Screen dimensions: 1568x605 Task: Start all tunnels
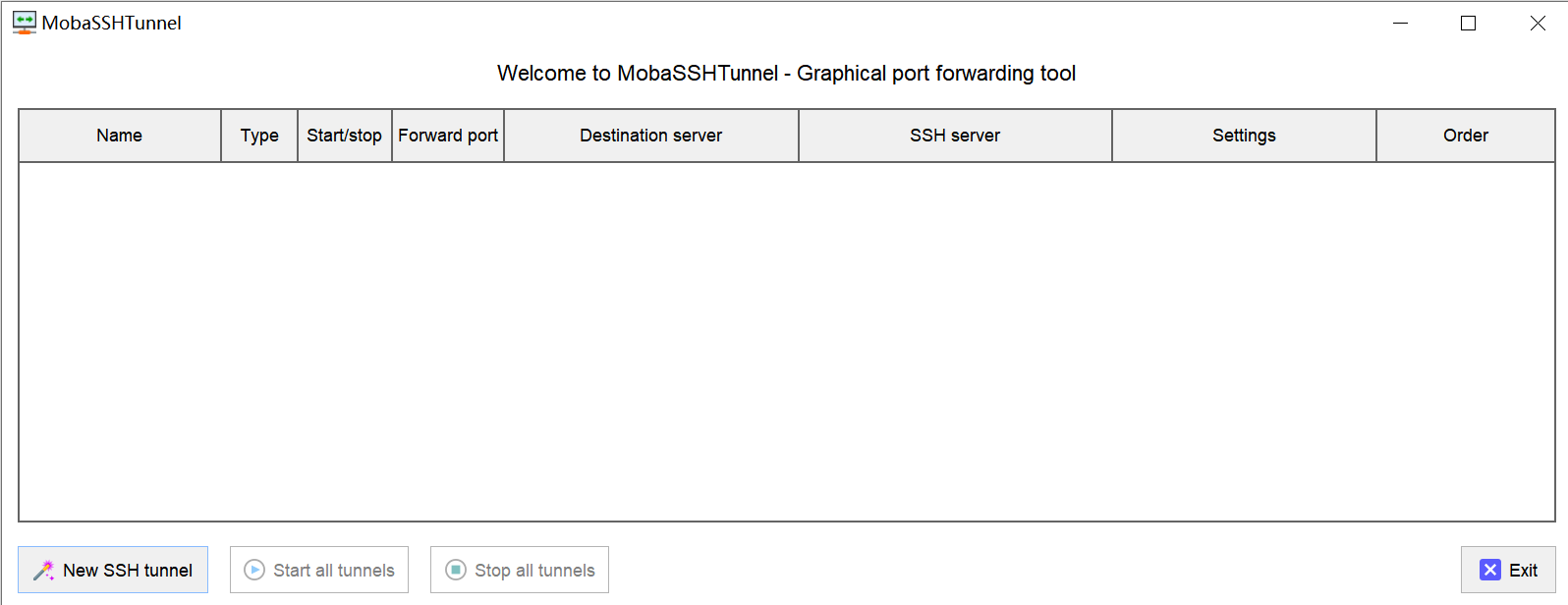(x=319, y=570)
